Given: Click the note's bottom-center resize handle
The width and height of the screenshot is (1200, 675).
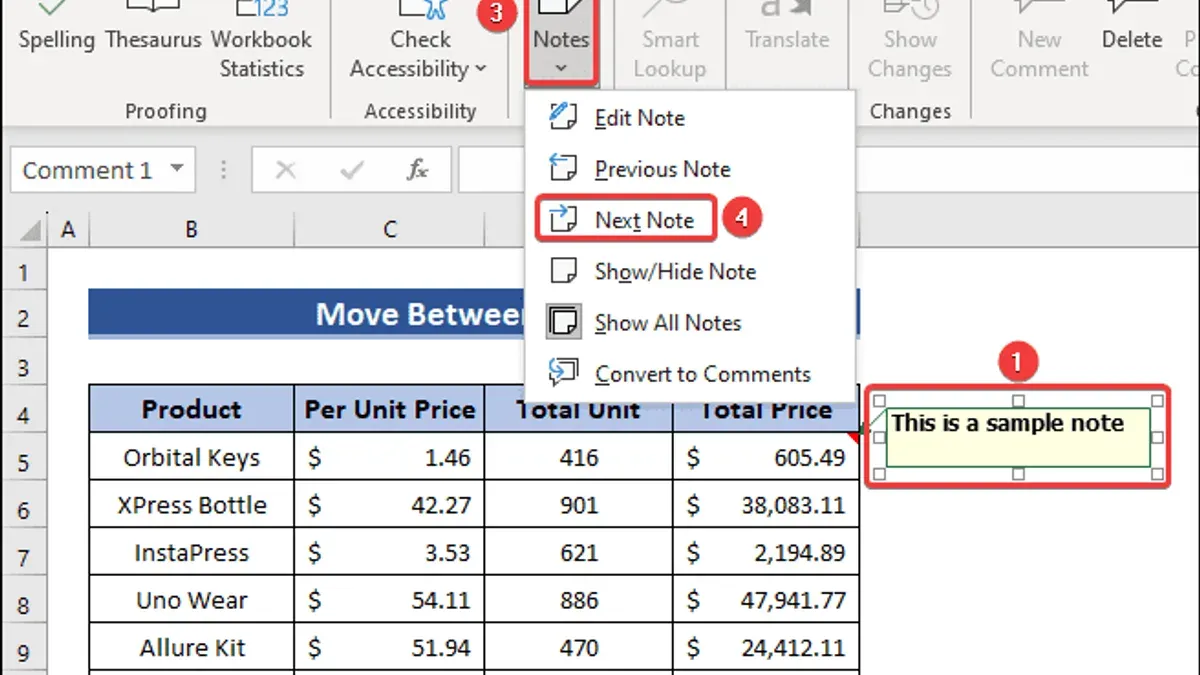Looking at the screenshot, I should (x=1018, y=474).
